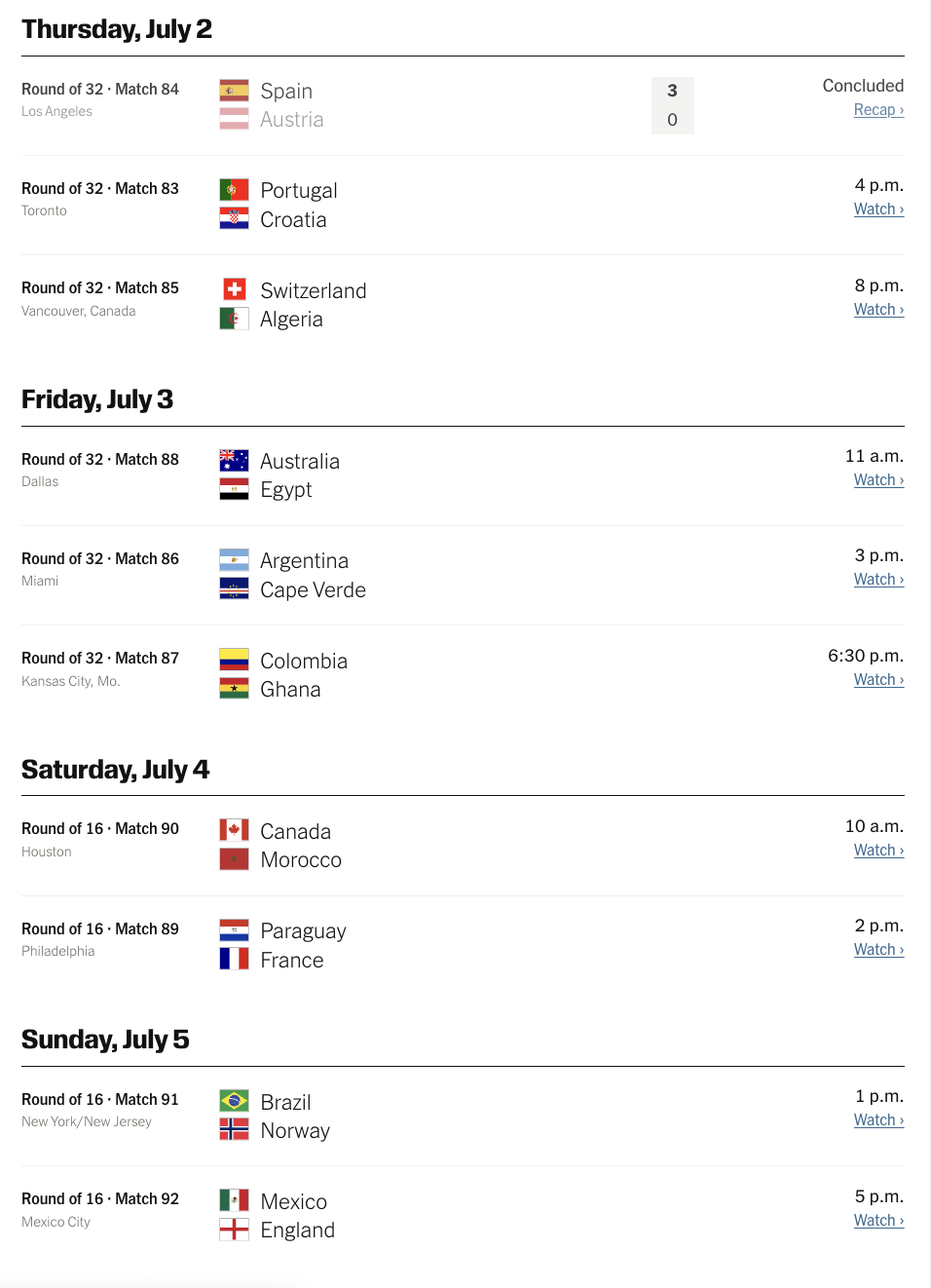The height and width of the screenshot is (1288, 931).
Task: Open Watch link for Mexico vs England
Action: click(x=878, y=1221)
